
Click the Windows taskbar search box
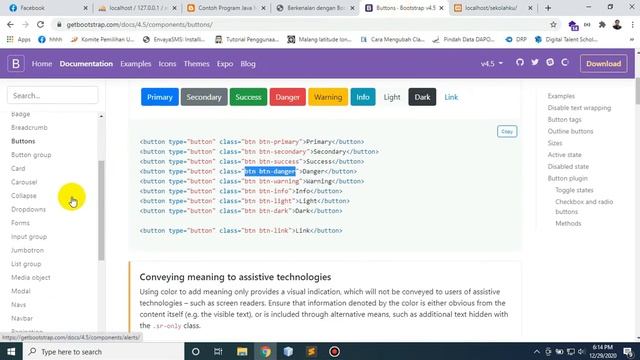click(x=104, y=351)
